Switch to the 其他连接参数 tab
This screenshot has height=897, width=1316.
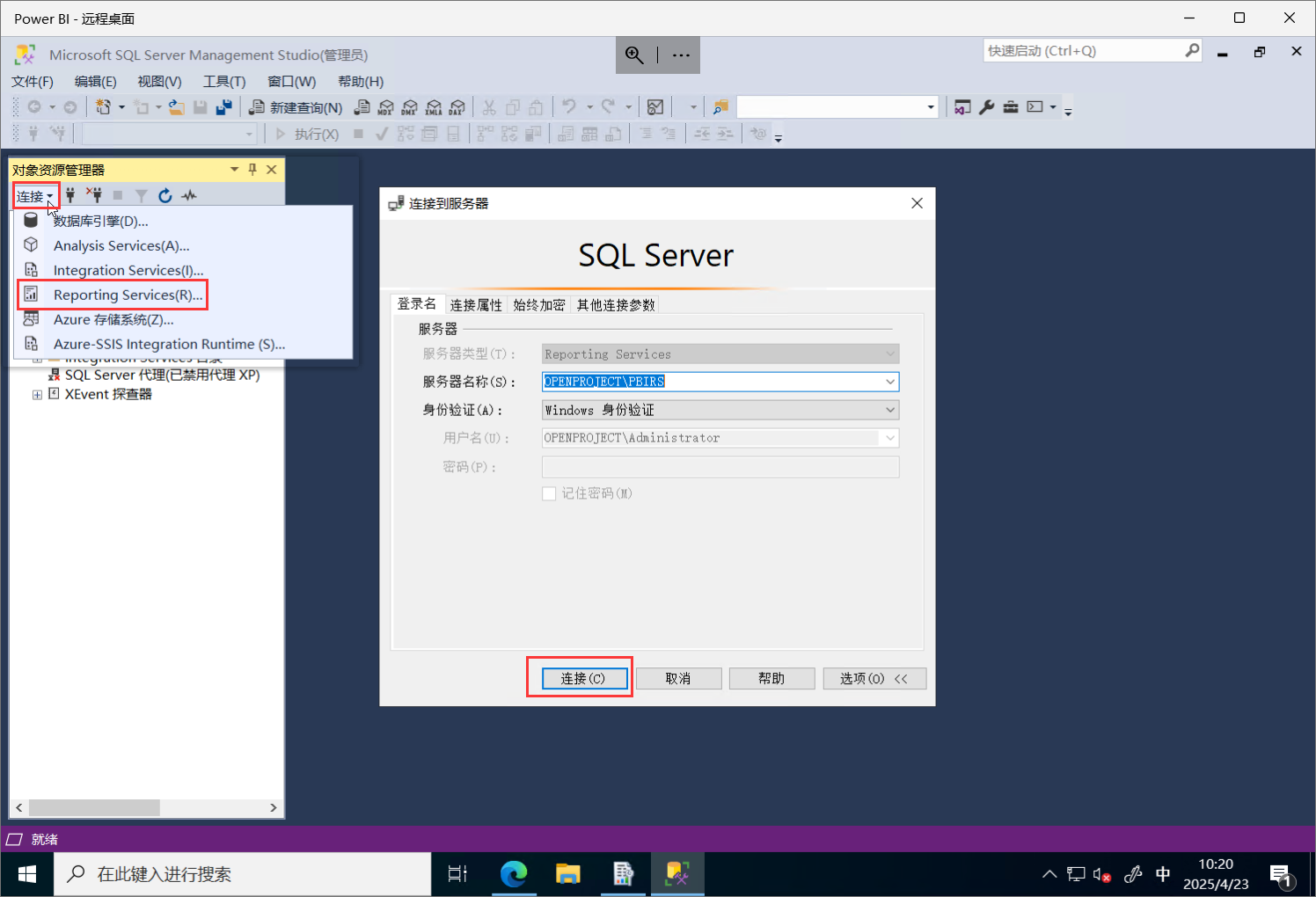(x=616, y=305)
